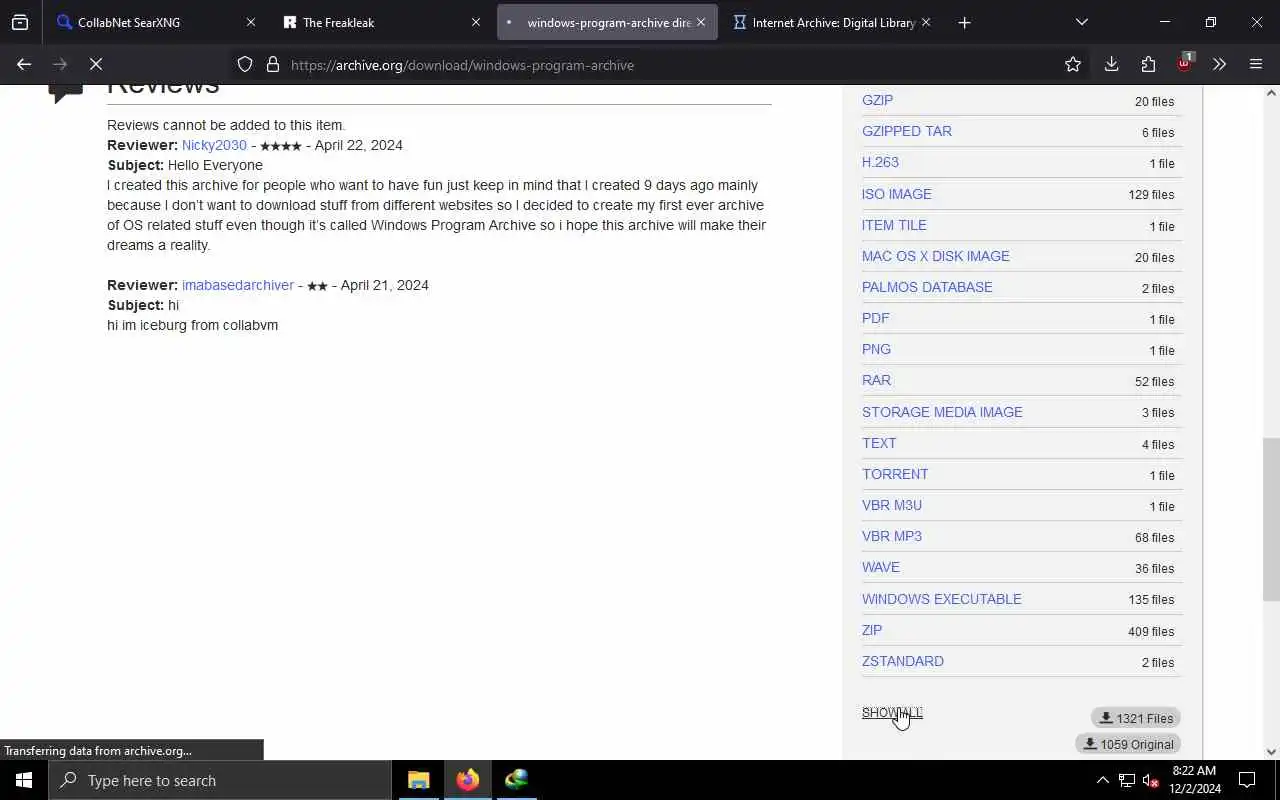Open MAC OS X DISK IMAGE option
The image size is (1280, 800).
[x=936, y=256]
